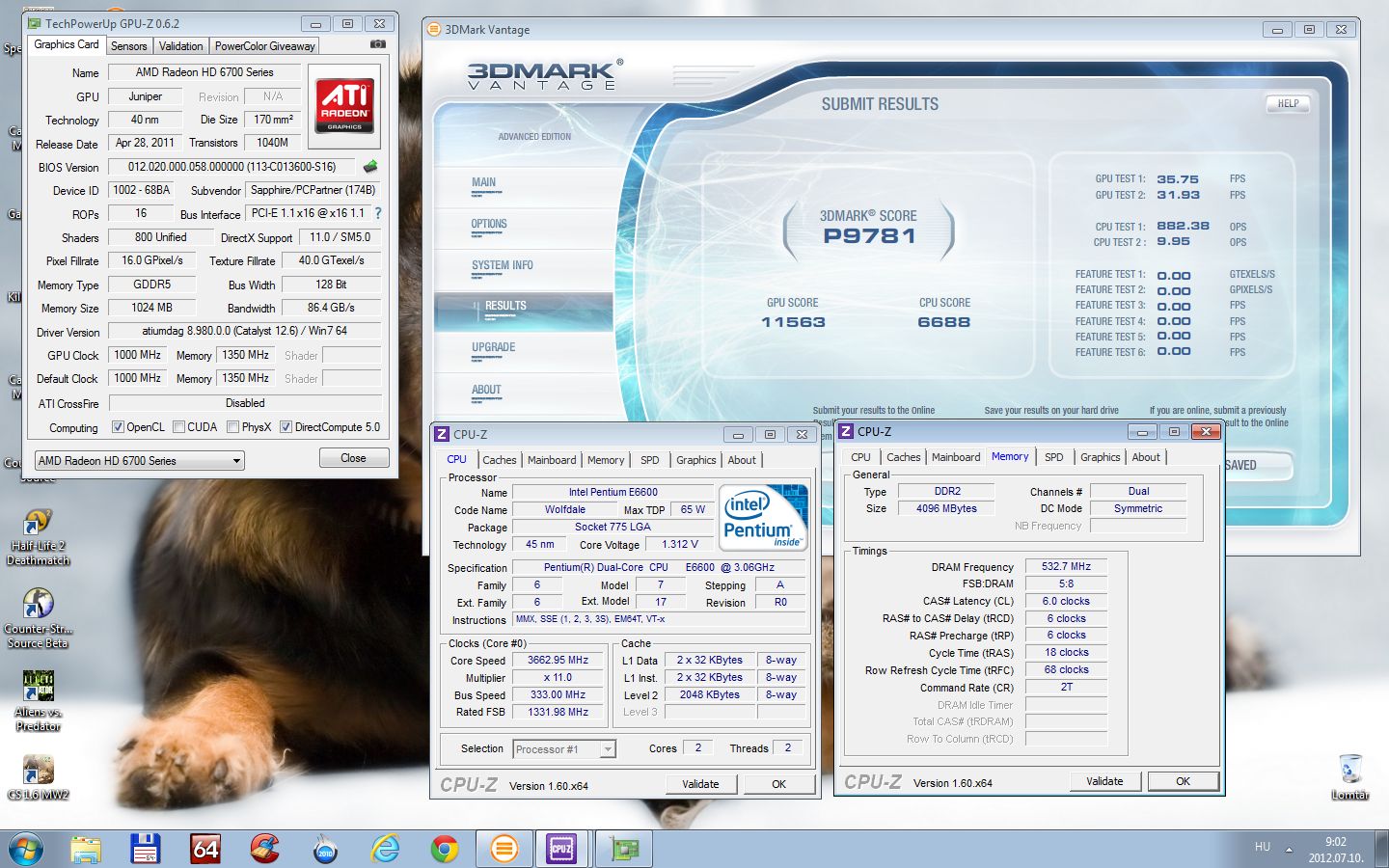Open Google Chrome from the taskbar

click(445, 849)
